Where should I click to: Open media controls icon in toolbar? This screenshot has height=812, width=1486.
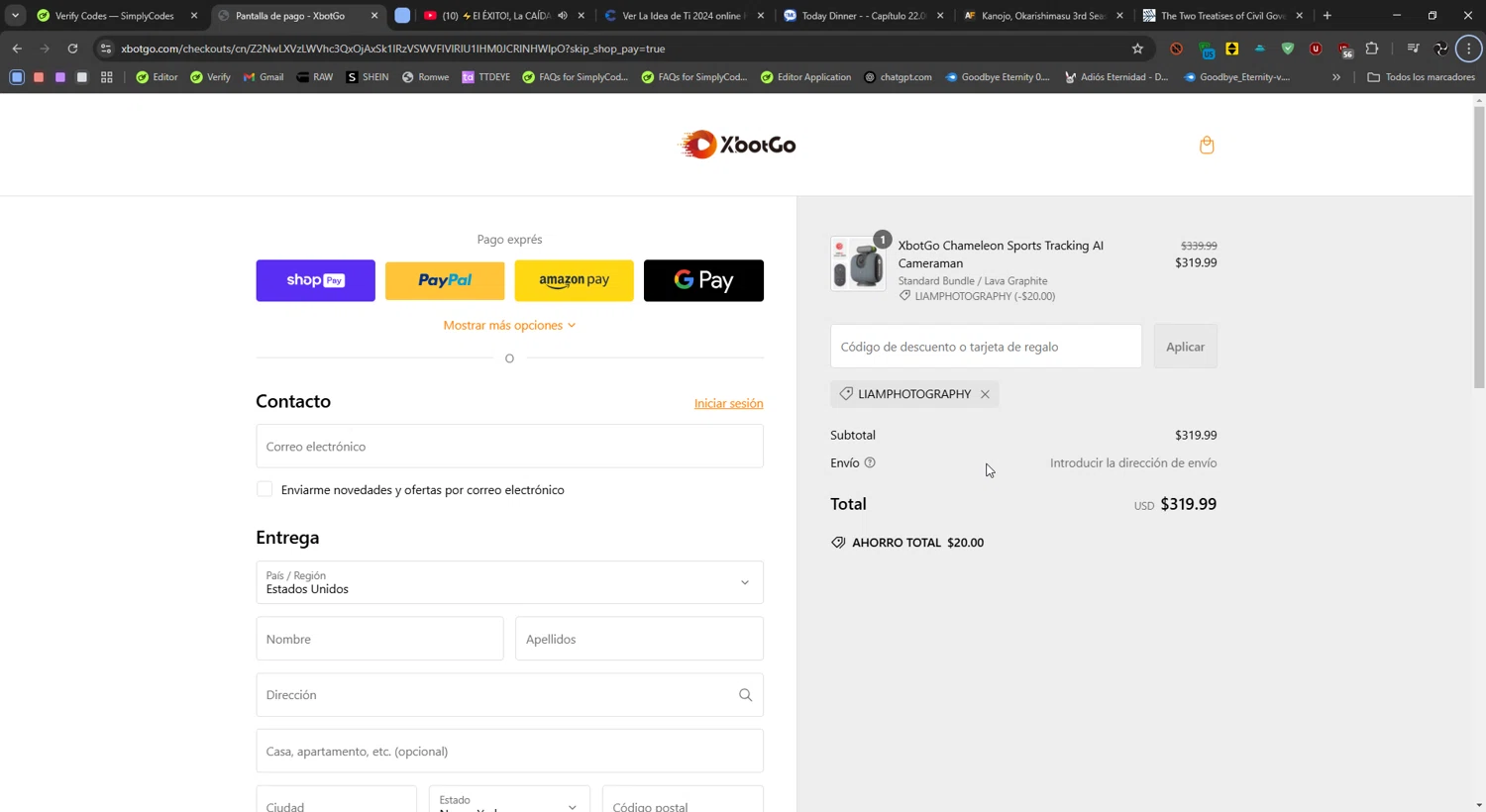click(x=1413, y=48)
